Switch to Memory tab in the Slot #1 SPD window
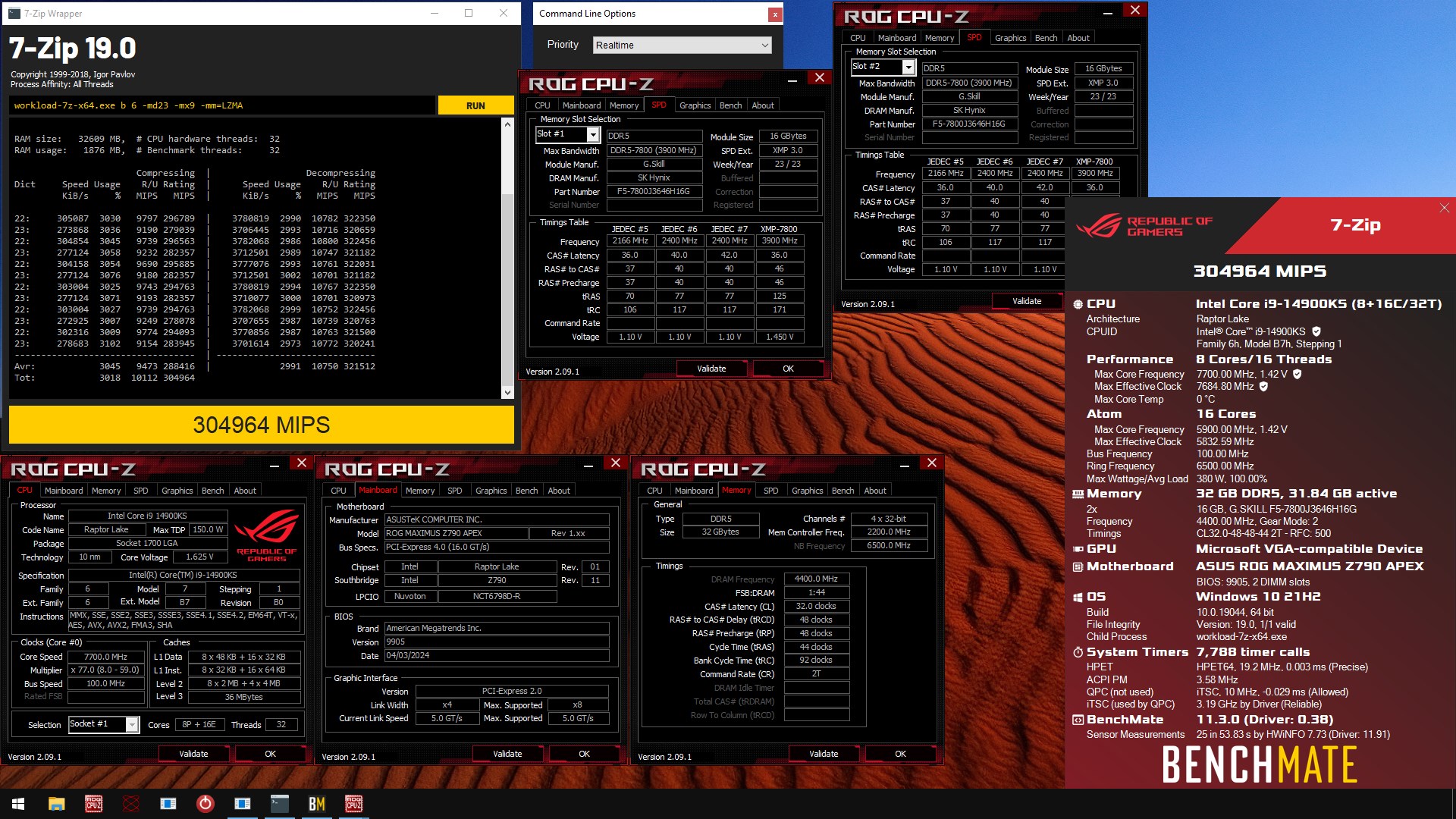Screen dimensions: 1456x819 (x=624, y=105)
